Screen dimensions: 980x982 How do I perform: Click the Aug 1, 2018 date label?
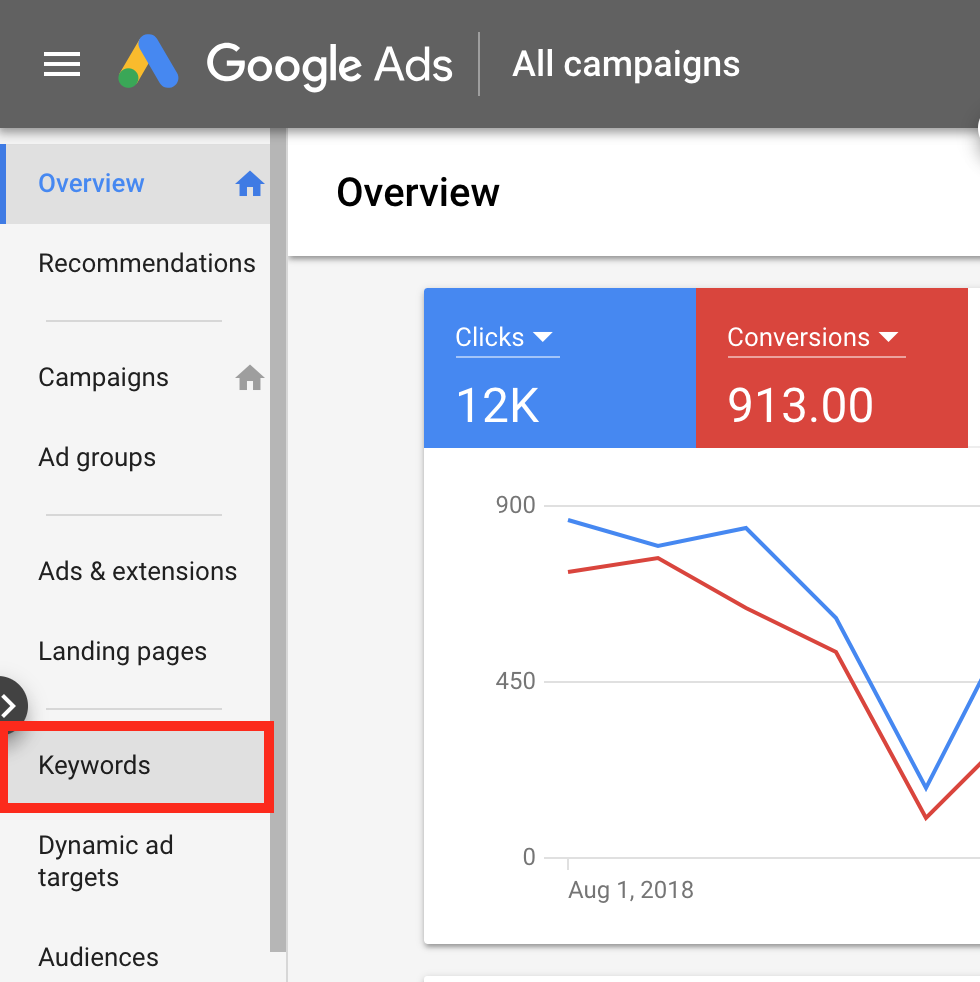(631, 890)
